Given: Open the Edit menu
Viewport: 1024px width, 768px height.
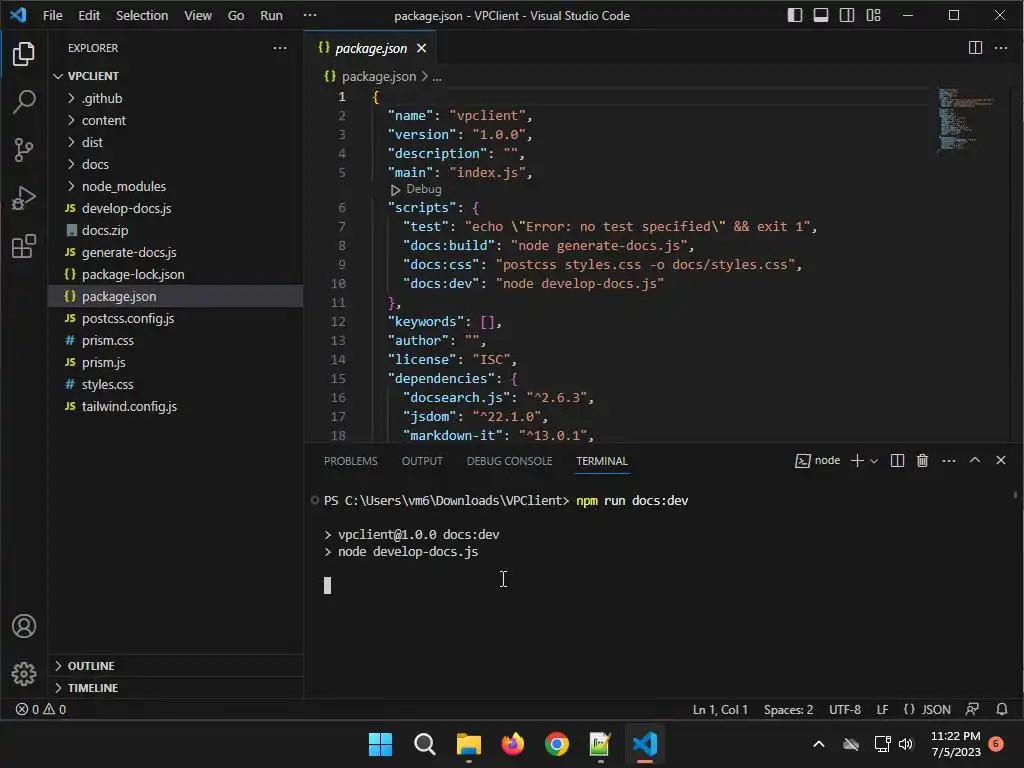Looking at the screenshot, I should pyautogui.click(x=89, y=15).
